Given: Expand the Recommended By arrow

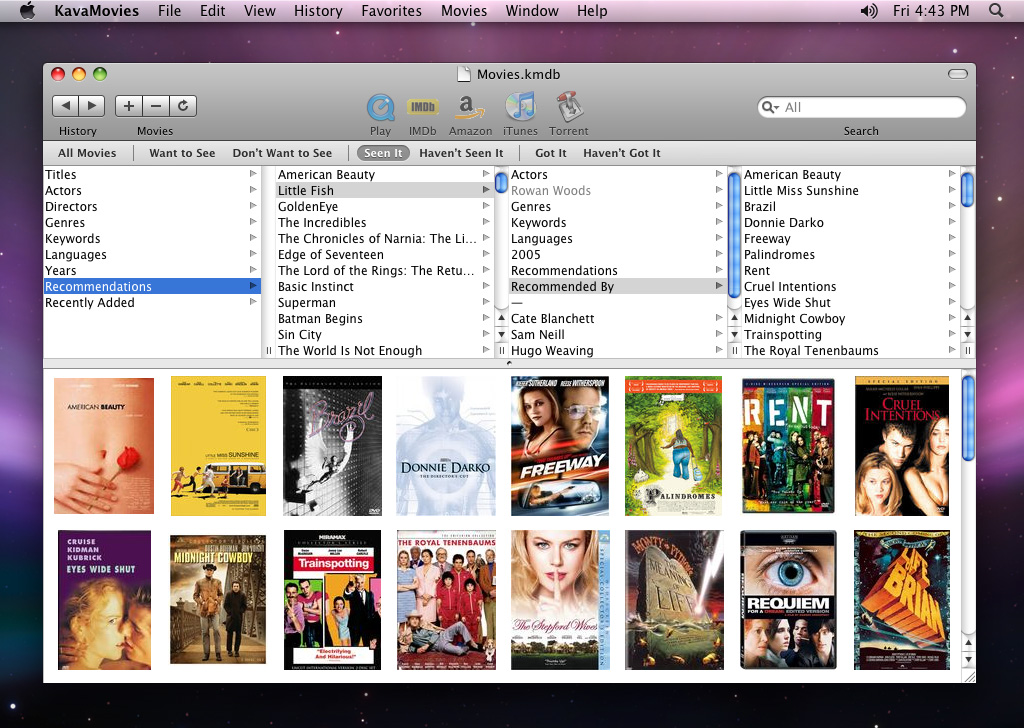Looking at the screenshot, I should pos(719,285).
